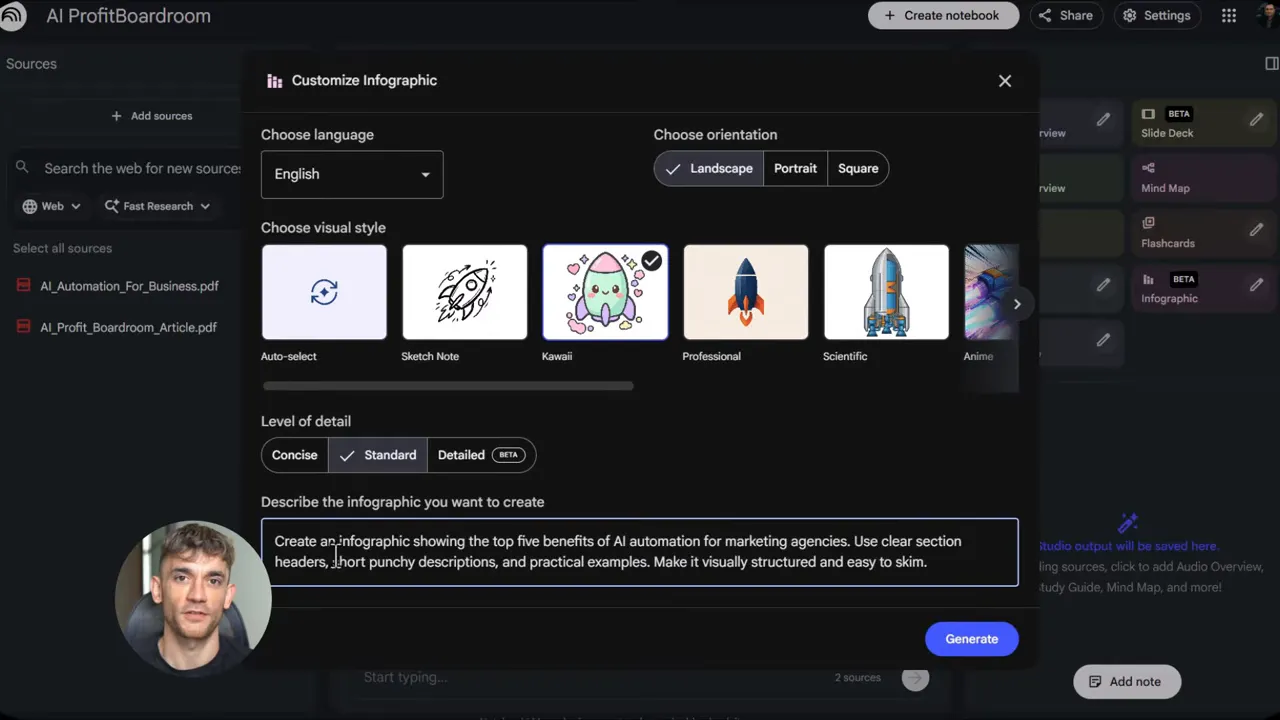Select the AI_Automation_For_Business.pdf source

pyautogui.click(x=129, y=286)
